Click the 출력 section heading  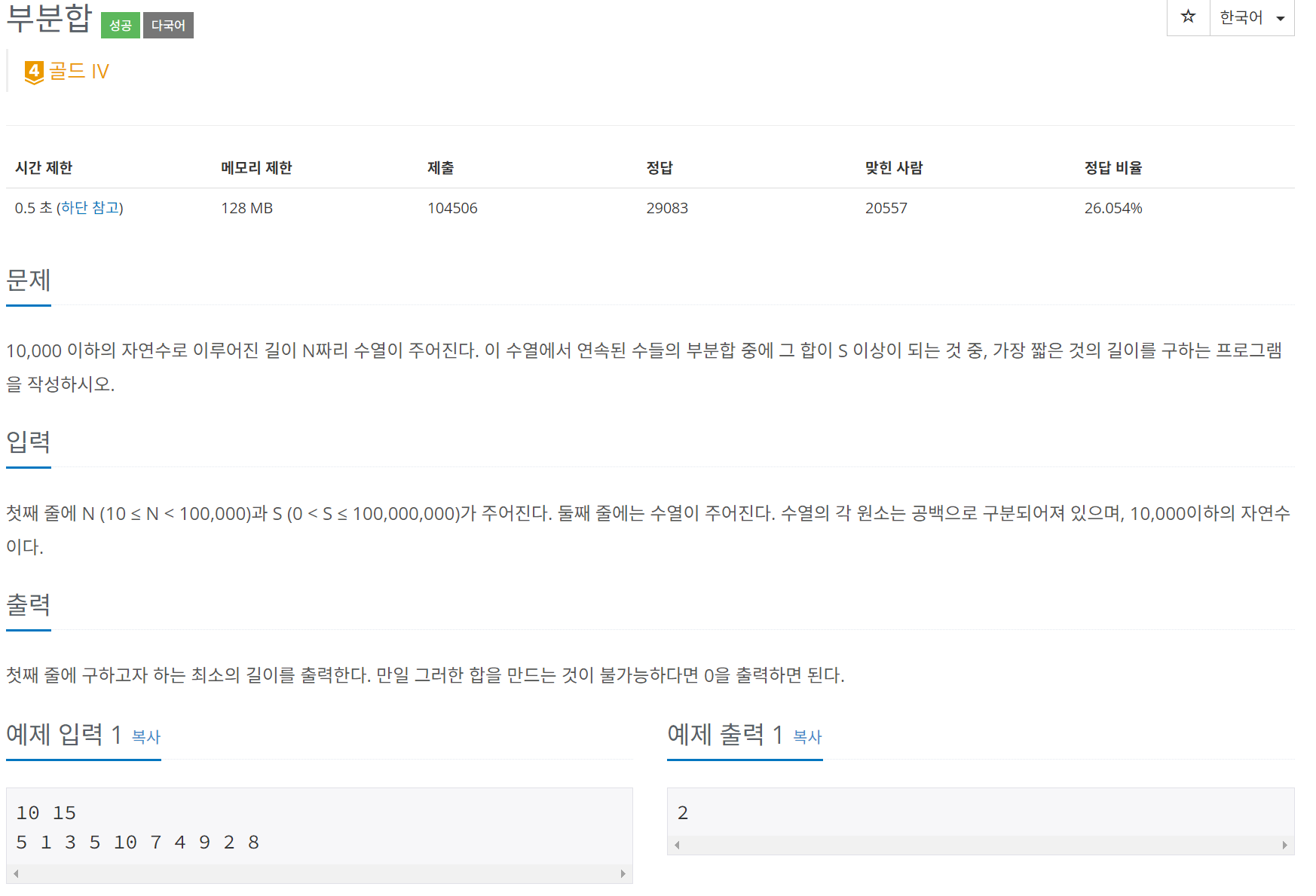click(x=29, y=605)
